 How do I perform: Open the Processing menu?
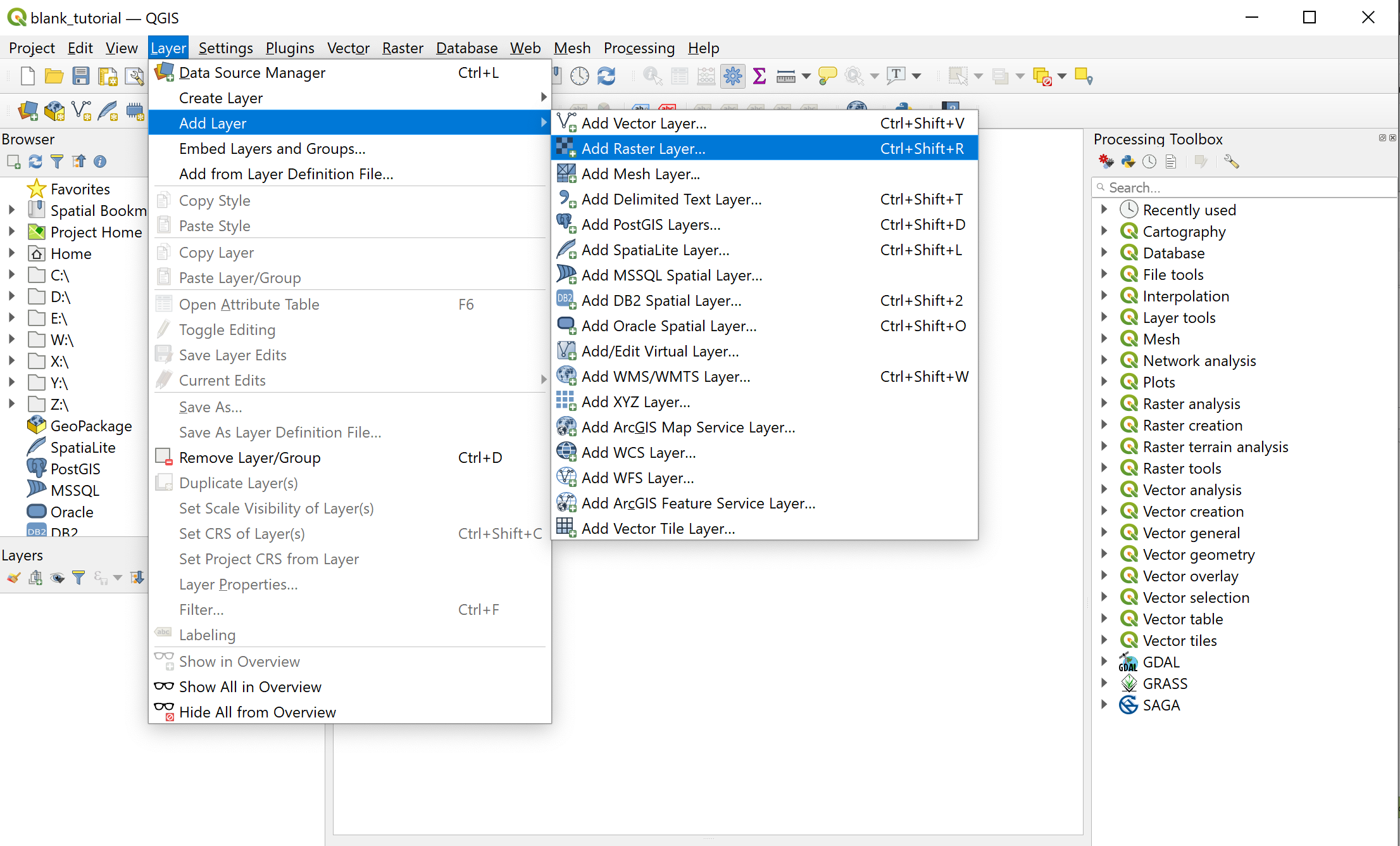click(639, 48)
